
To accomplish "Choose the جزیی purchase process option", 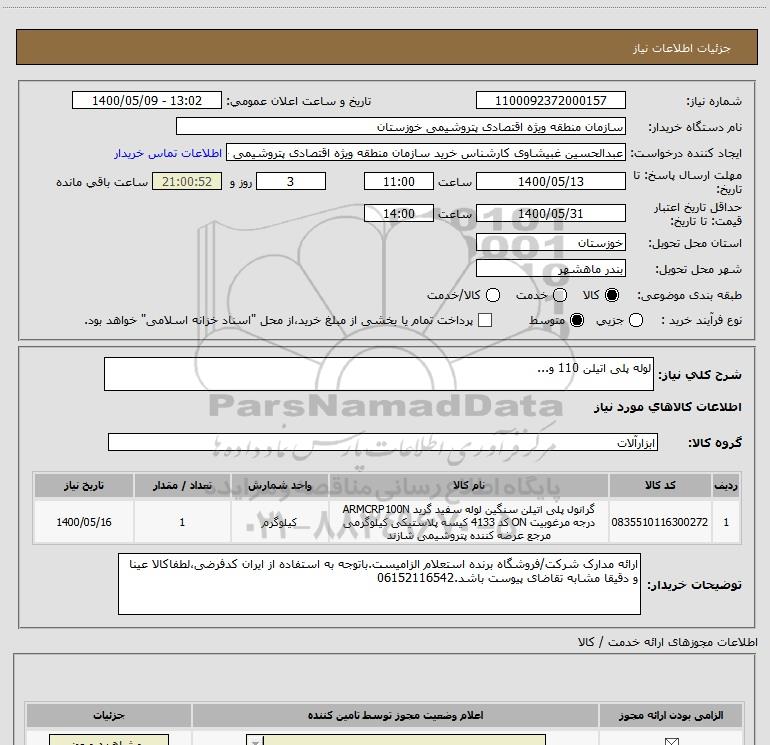I will (636, 321).
